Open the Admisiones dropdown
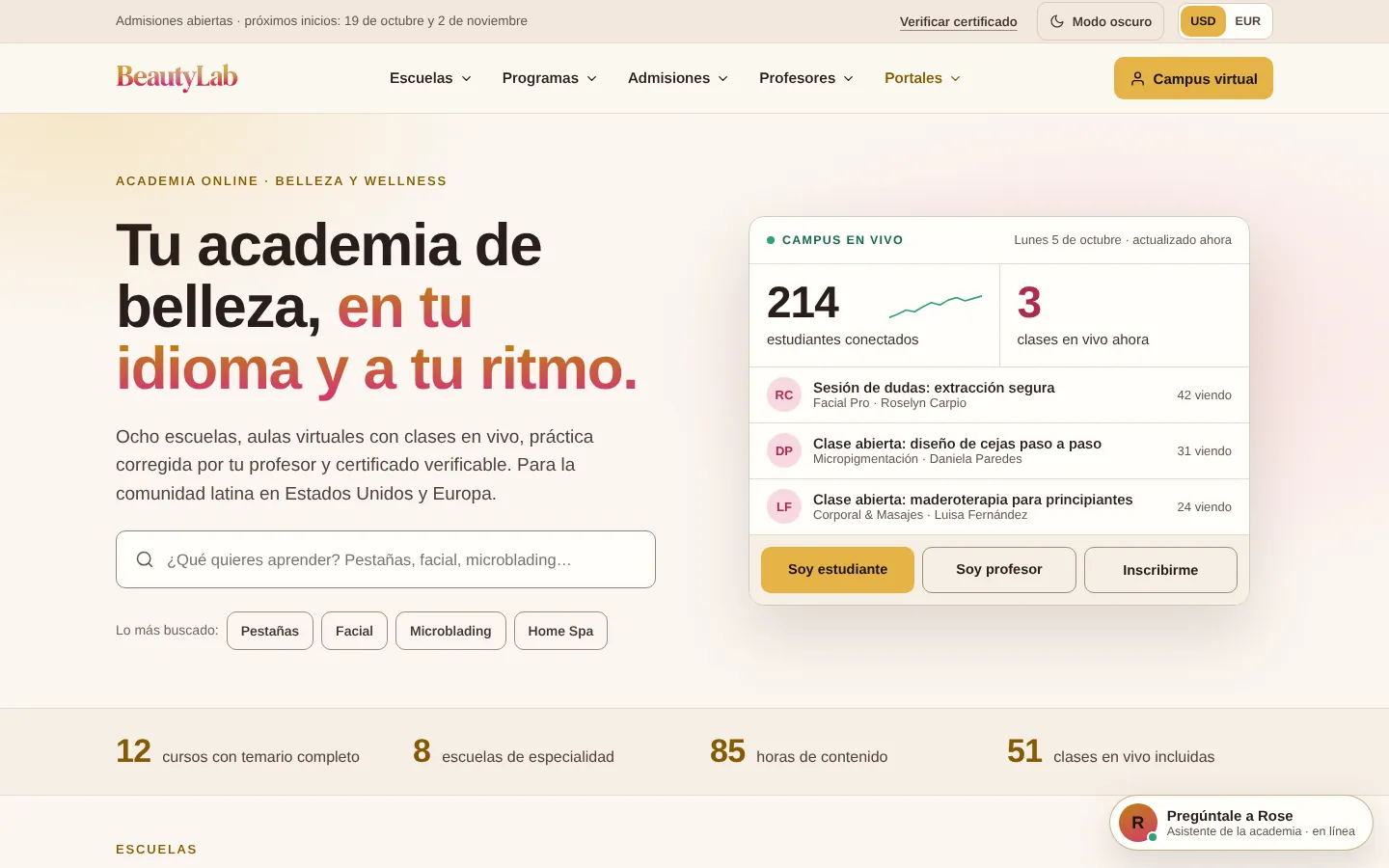Viewport: 1389px width, 868px height. [678, 78]
